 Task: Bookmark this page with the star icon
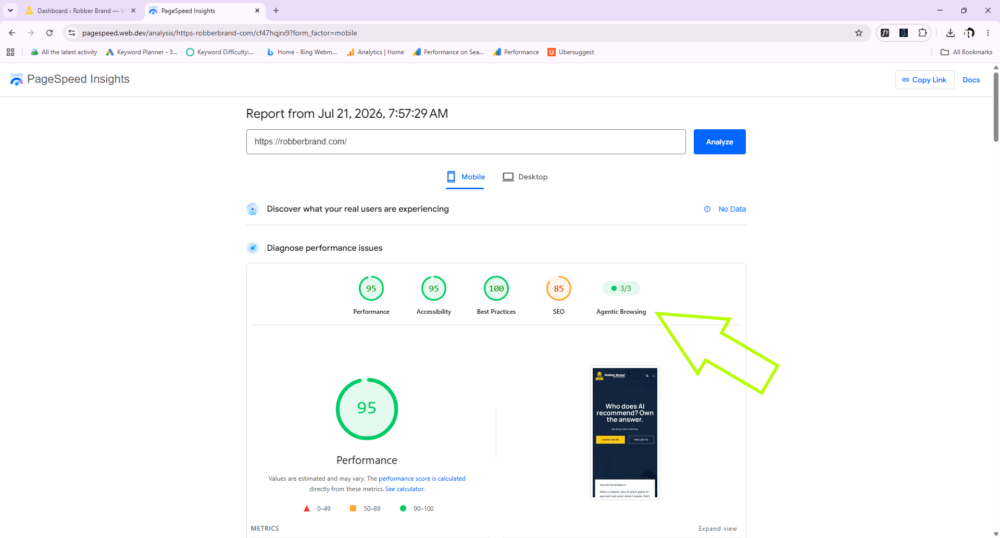[x=858, y=33]
